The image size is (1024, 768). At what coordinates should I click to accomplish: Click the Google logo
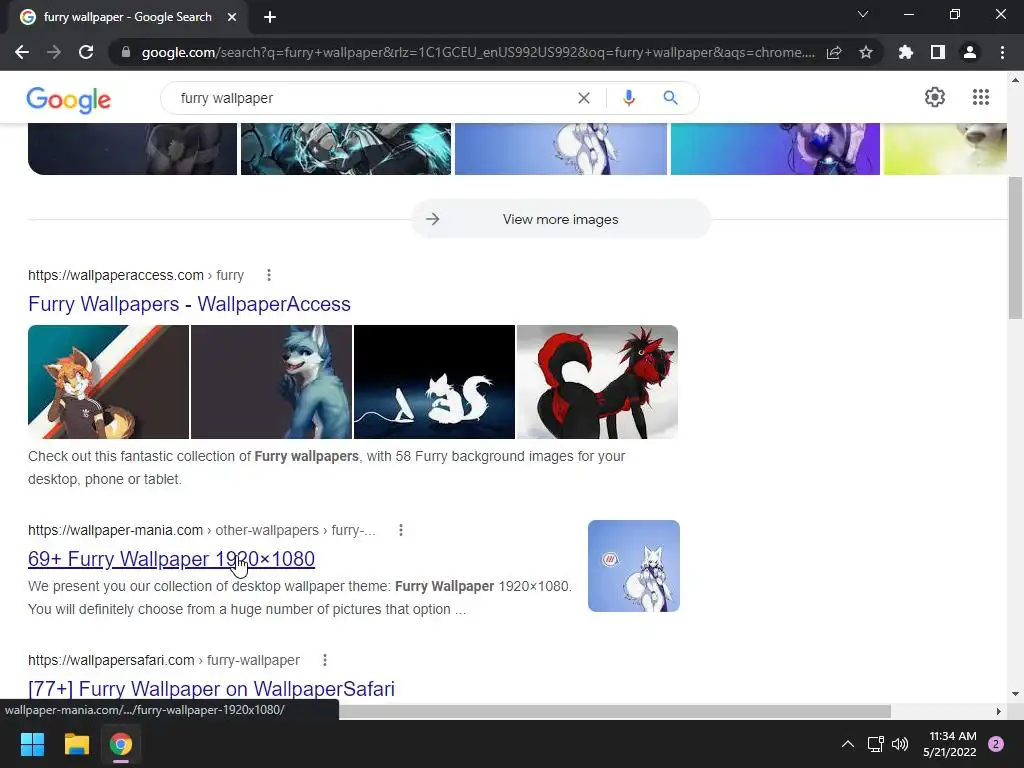pos(69,99)
